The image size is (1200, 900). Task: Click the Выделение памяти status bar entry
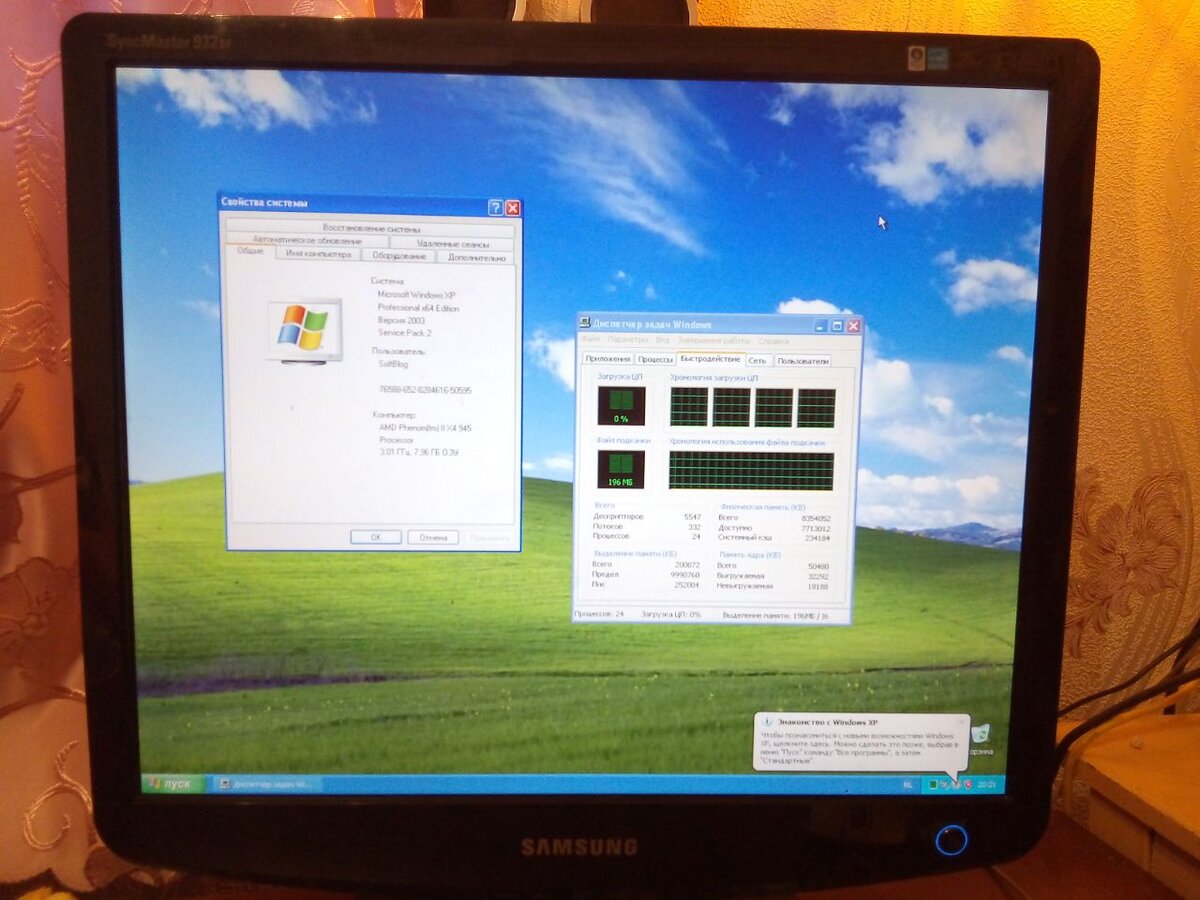(x=776, y=616)
